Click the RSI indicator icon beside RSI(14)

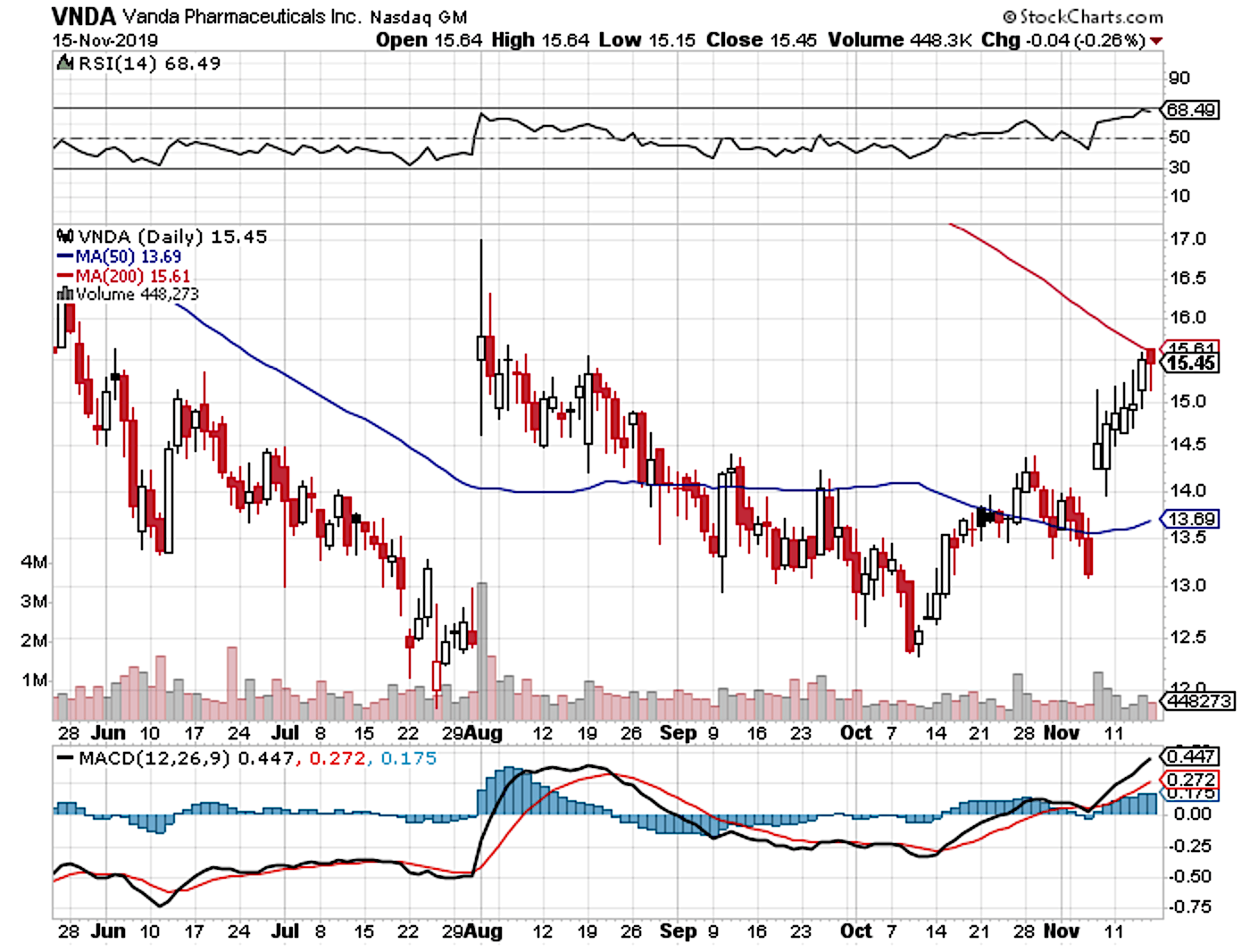tap(65, 63)
